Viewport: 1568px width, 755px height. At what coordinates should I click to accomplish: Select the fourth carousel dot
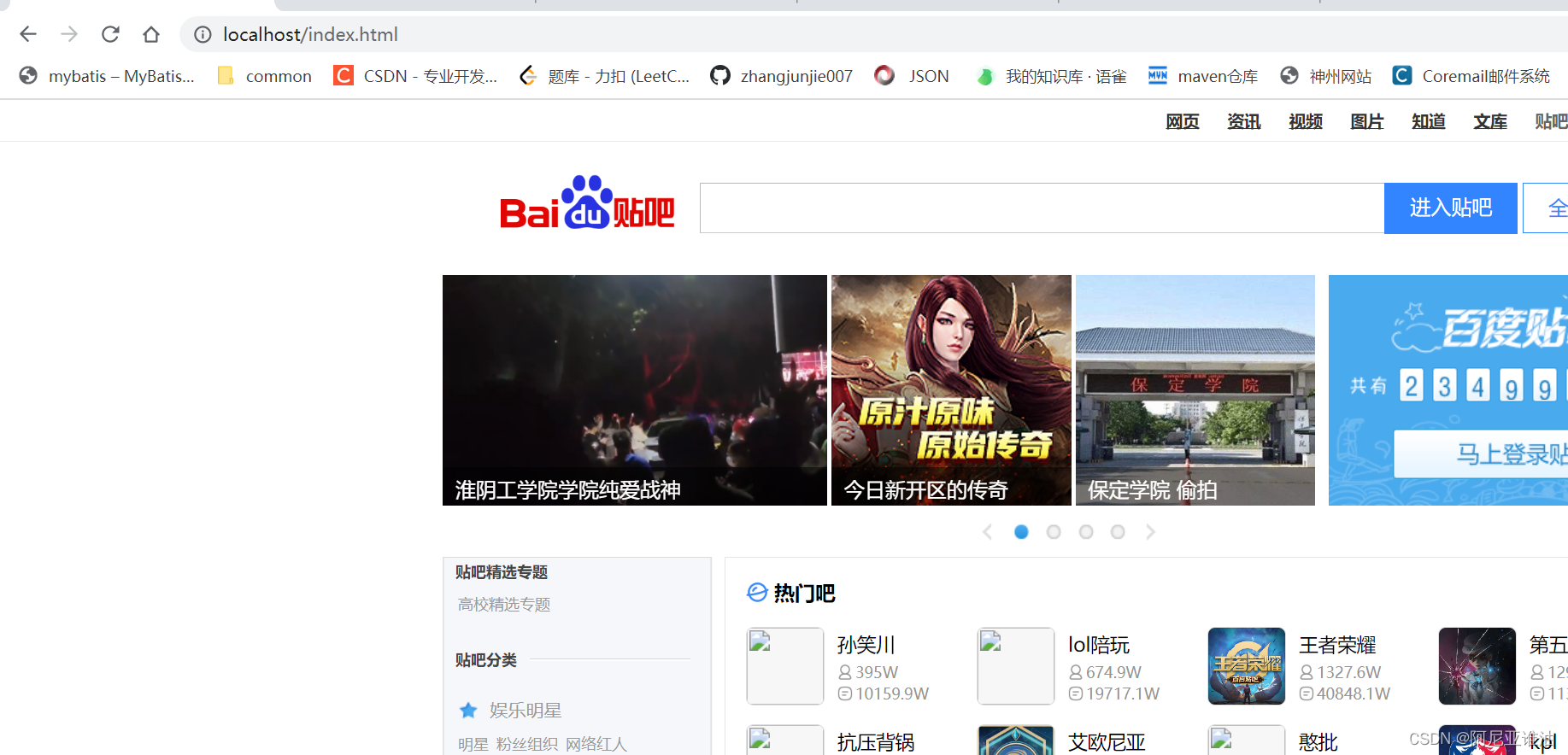tap(1118, 532)
